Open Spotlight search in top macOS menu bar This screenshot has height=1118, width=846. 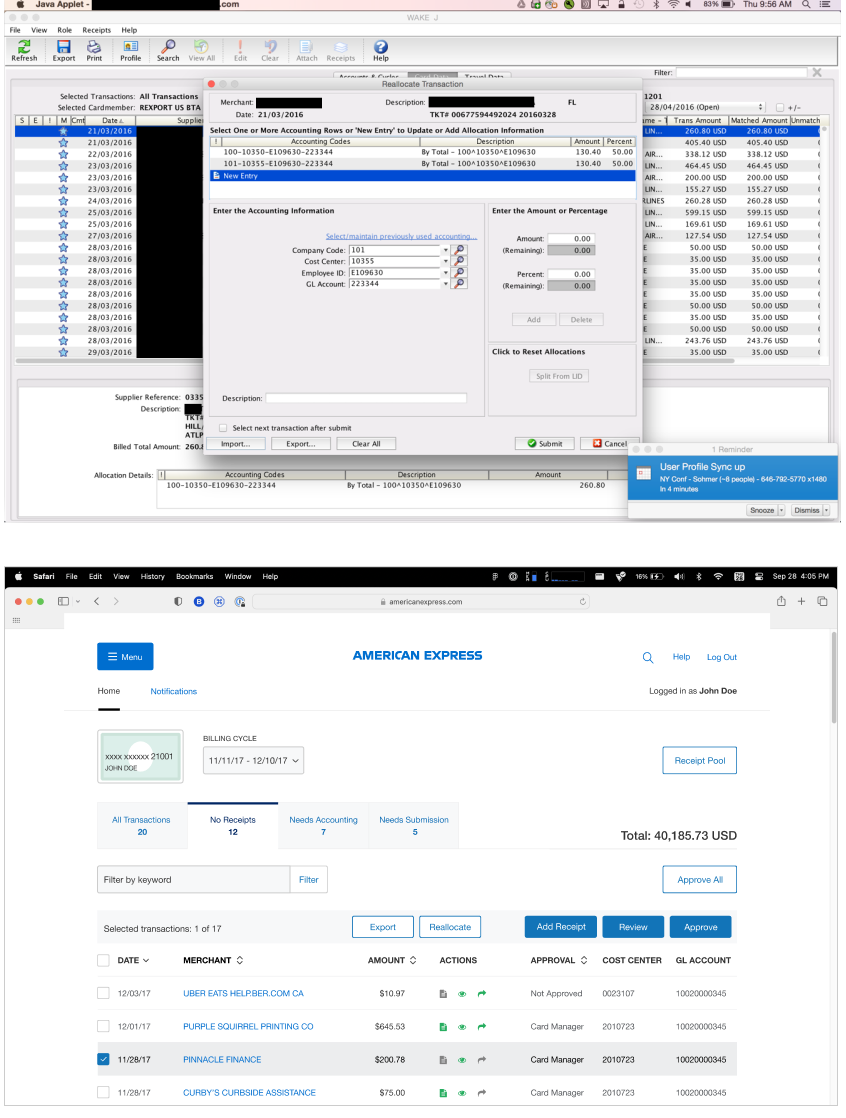click(806, 4)
